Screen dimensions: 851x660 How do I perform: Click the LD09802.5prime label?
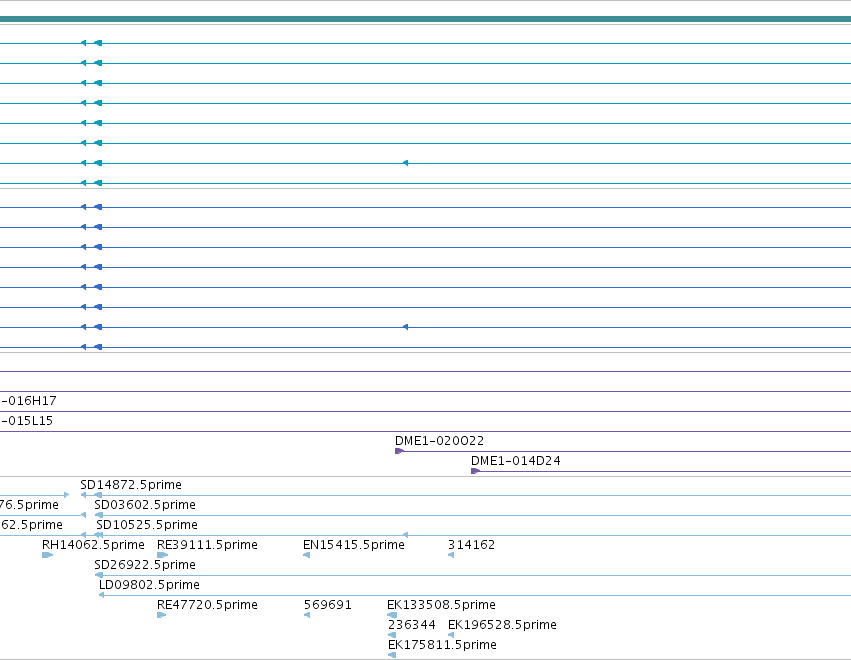pos(149,585)
